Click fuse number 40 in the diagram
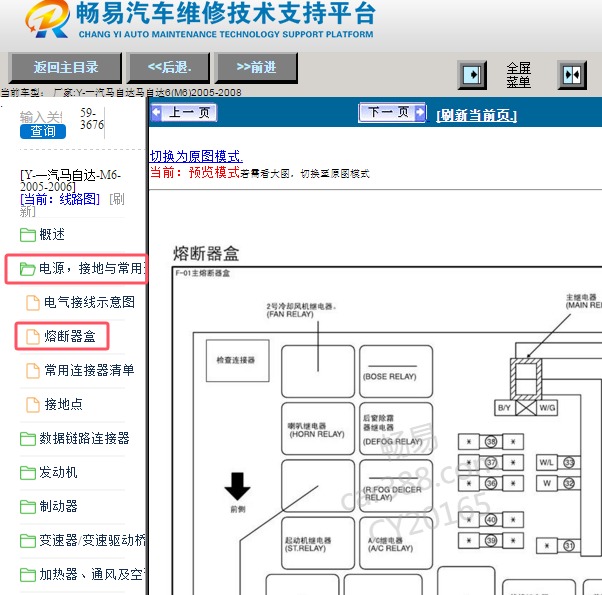This screenshot has height=595, width=602. tap(491, 520)
